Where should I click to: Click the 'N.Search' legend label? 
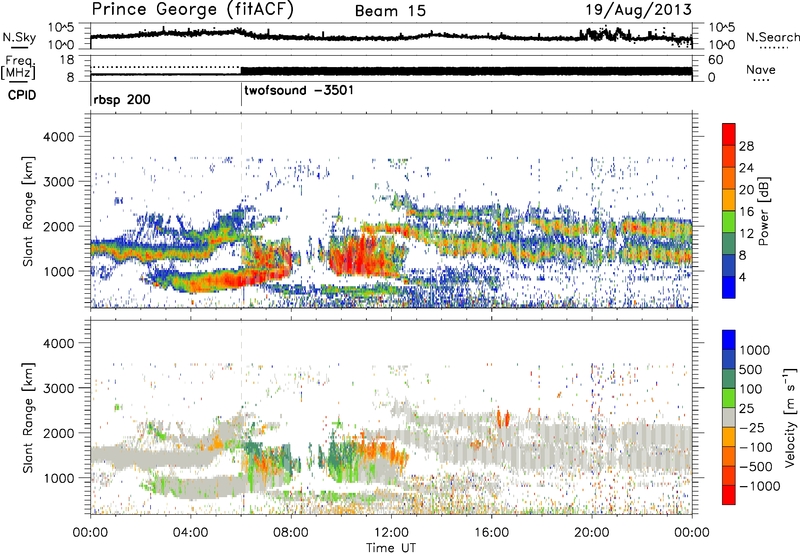click(772, 37)
